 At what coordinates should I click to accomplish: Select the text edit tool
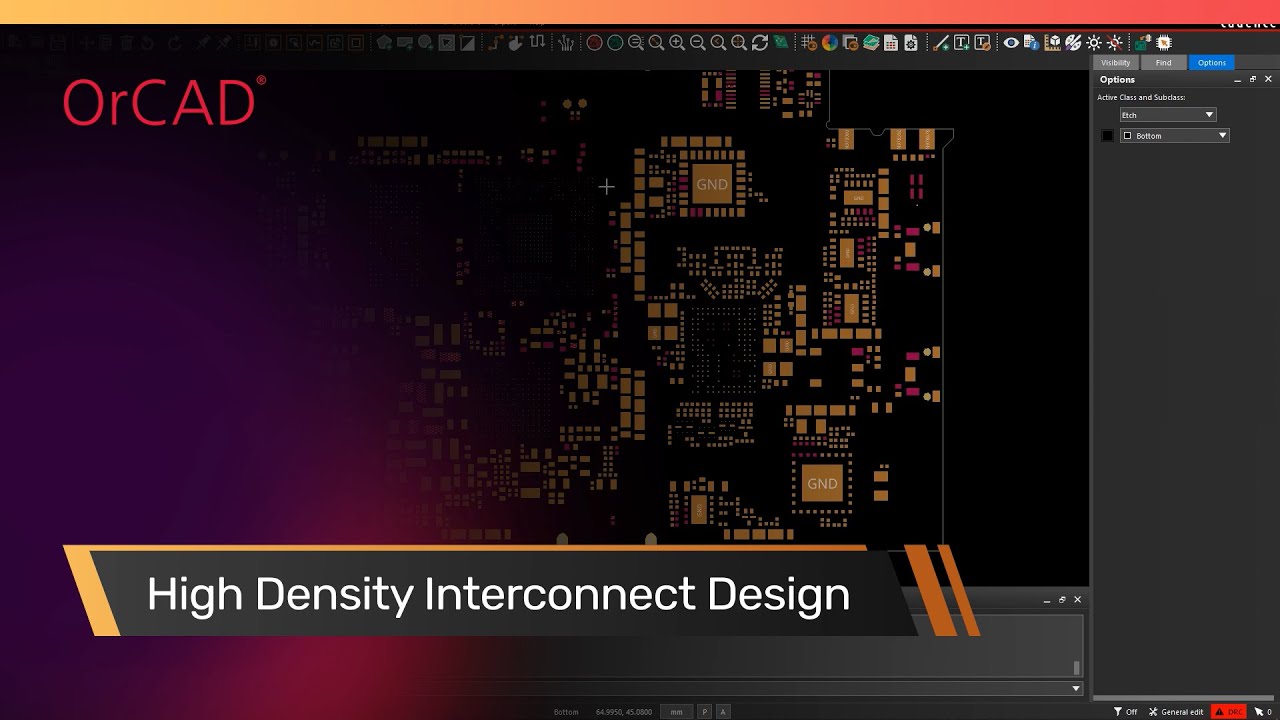click(982, 43)
